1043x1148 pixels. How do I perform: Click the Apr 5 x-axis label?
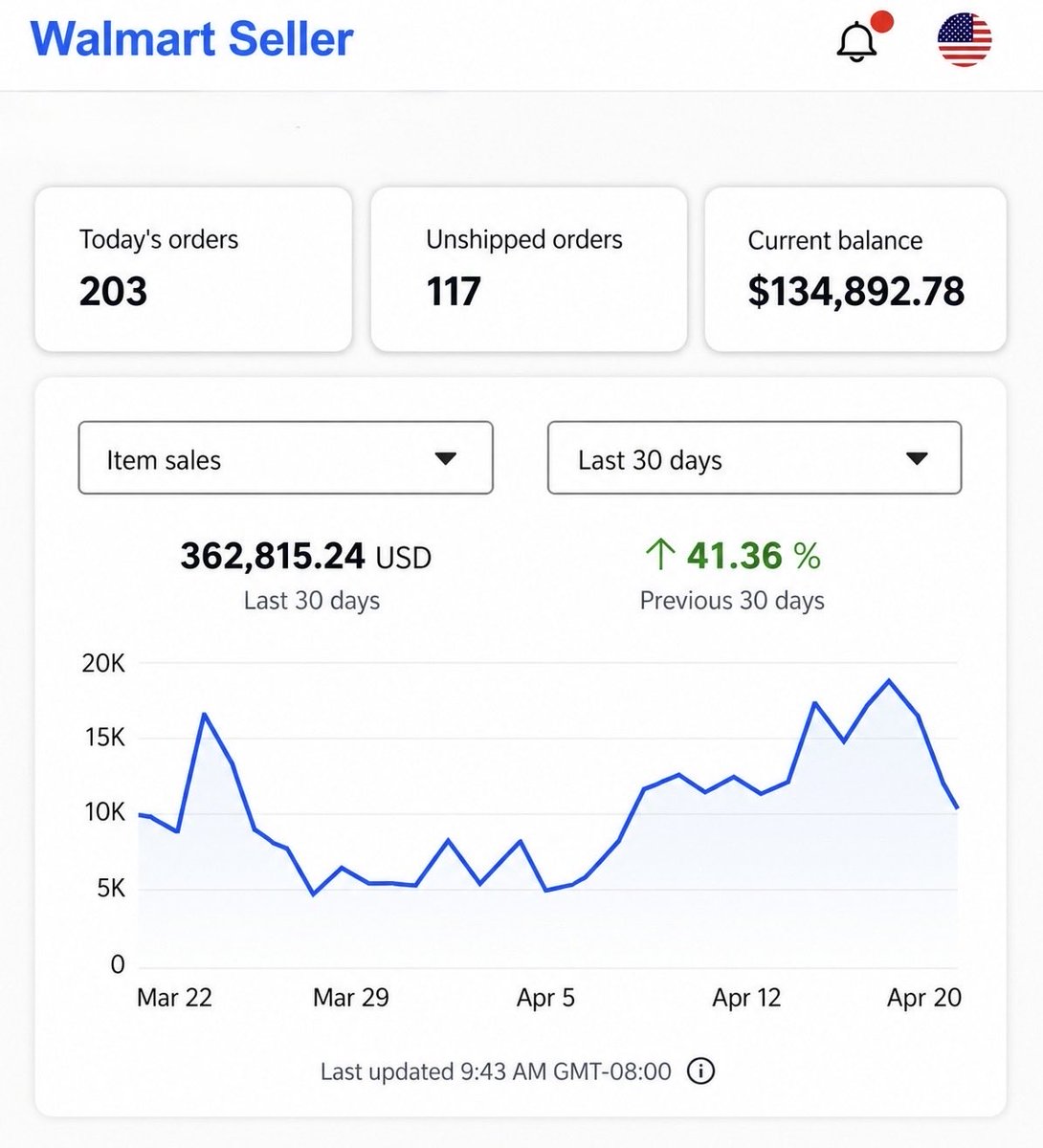coord(545,998)
